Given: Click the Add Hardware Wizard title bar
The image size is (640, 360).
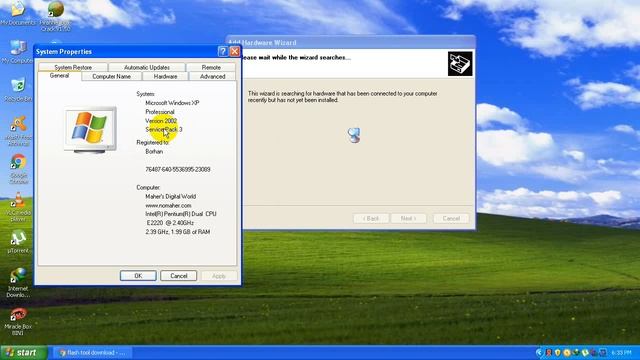Looking at the screenshot, I should click(351, 42).
